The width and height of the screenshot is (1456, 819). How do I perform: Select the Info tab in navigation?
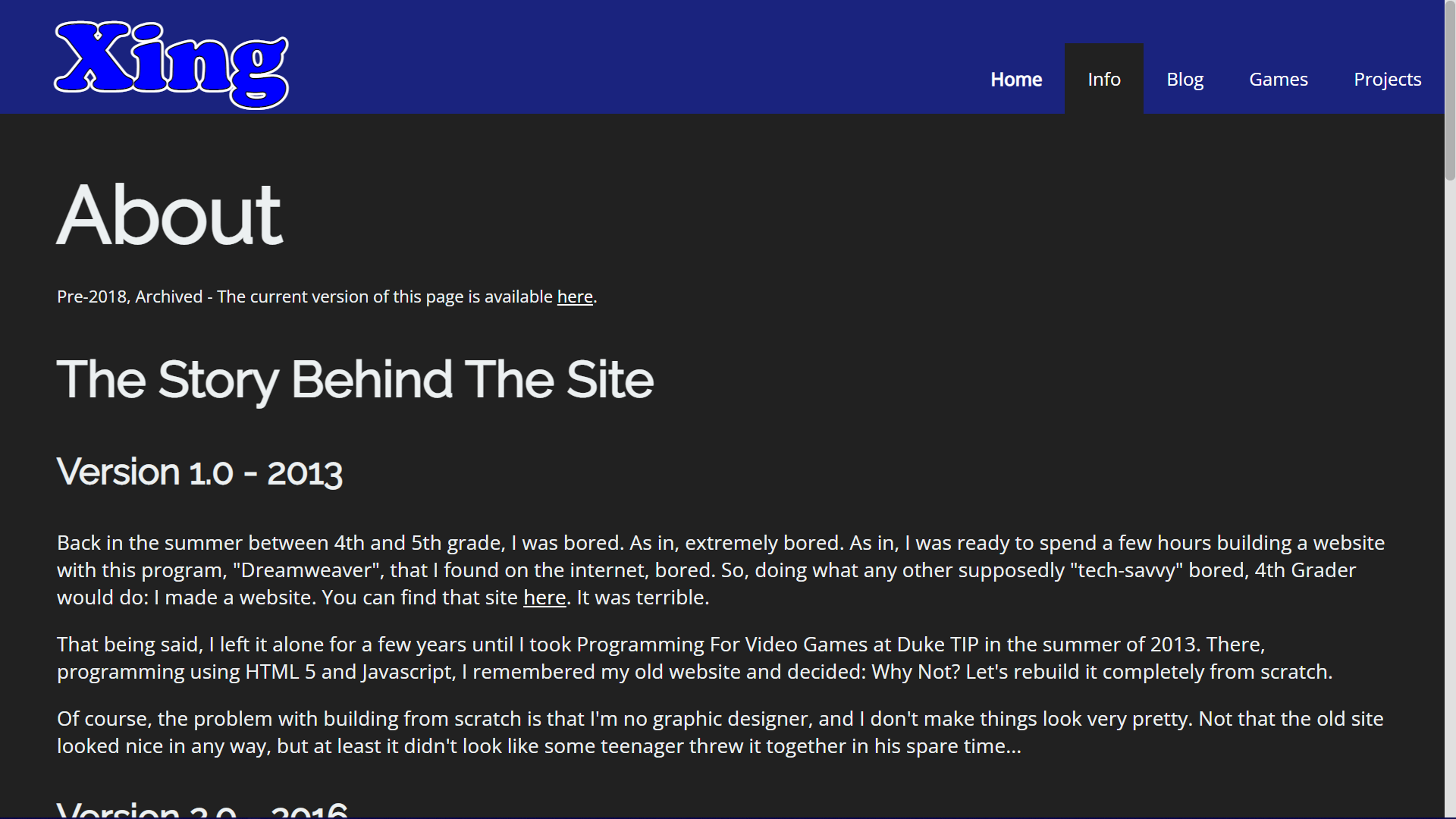point(1104,79)
